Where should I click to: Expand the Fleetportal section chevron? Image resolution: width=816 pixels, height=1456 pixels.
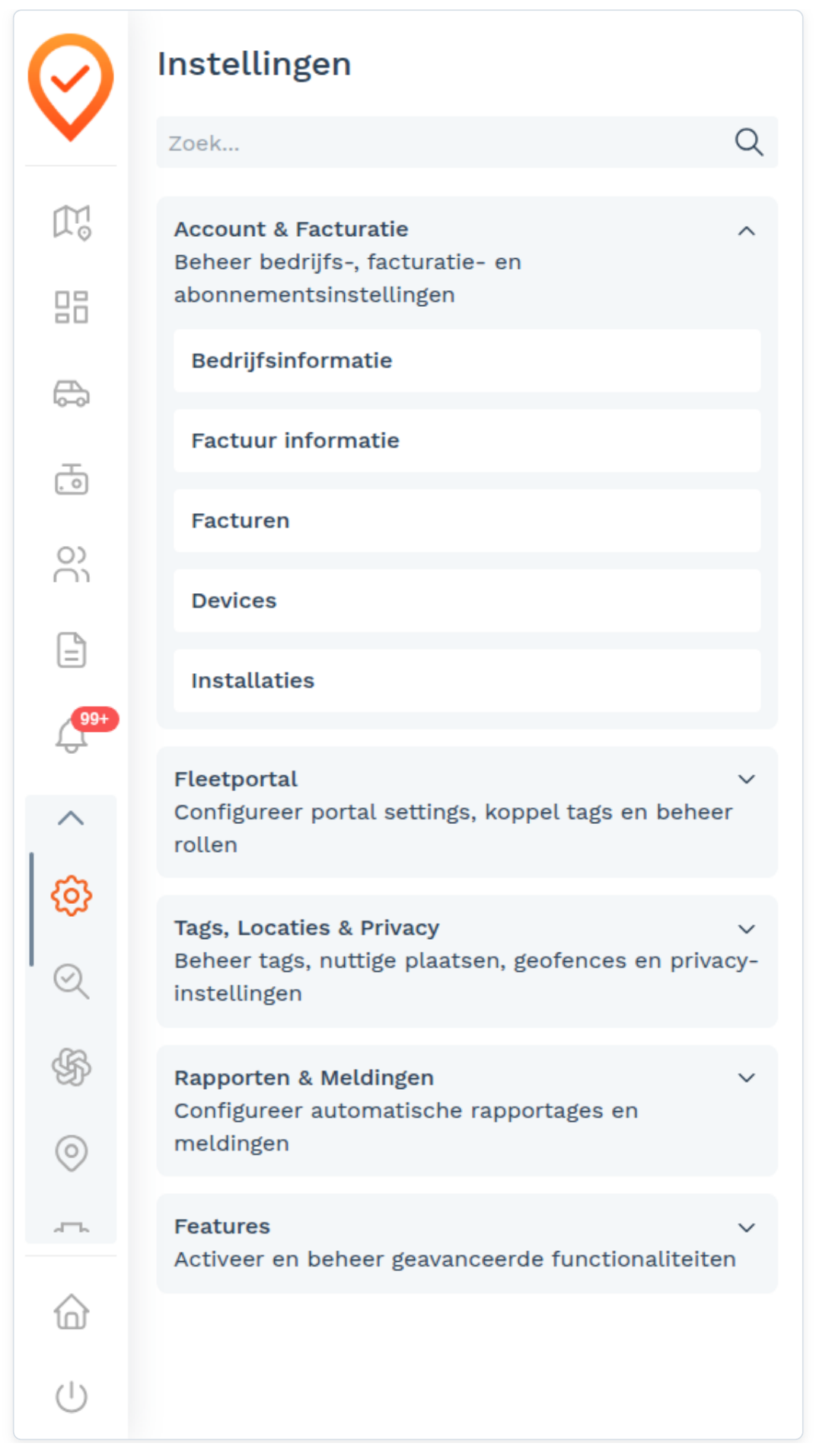click(747, 779)
